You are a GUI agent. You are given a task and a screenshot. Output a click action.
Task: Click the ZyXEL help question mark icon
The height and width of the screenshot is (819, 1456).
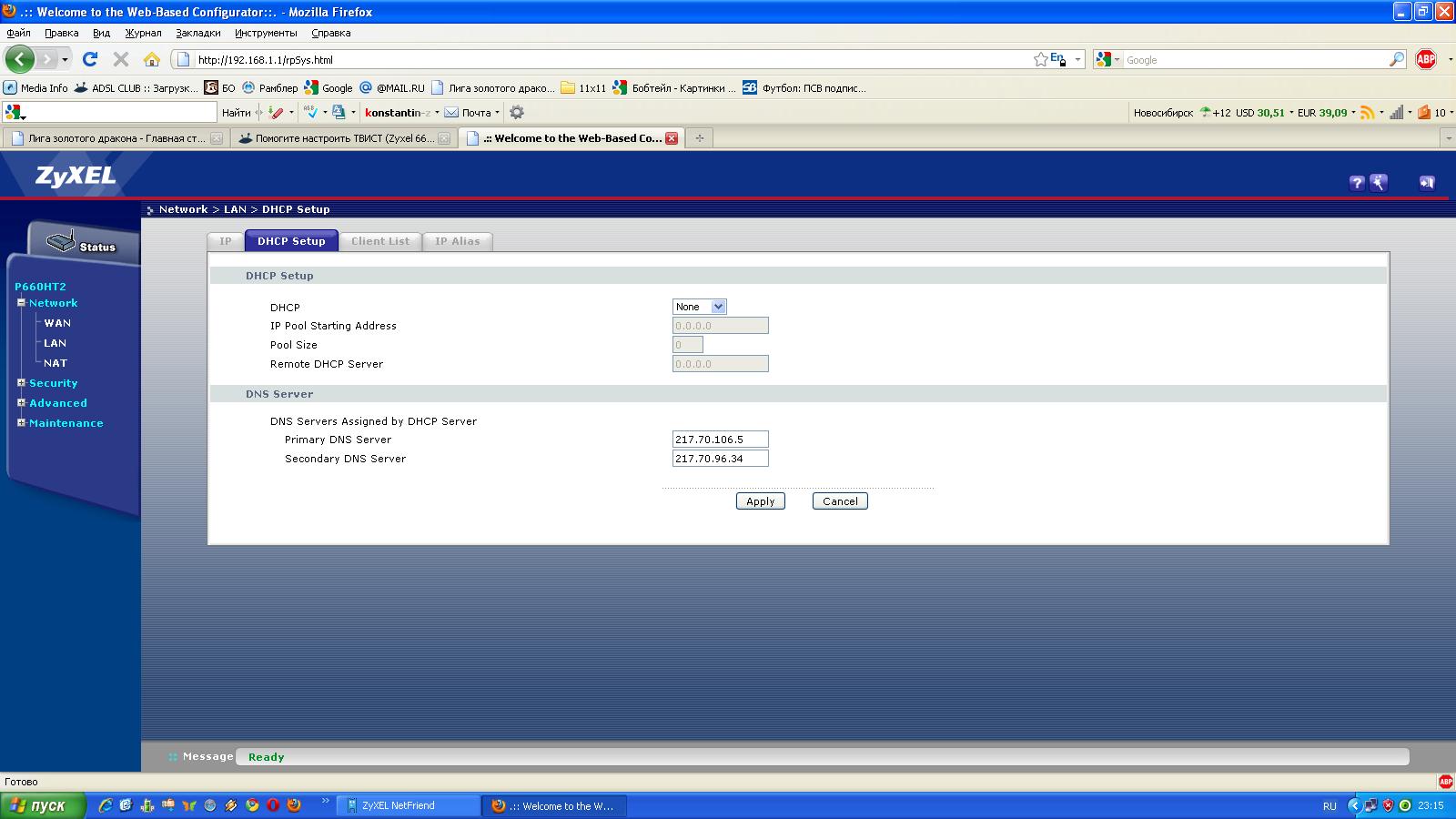click(x=1356, y=183)
